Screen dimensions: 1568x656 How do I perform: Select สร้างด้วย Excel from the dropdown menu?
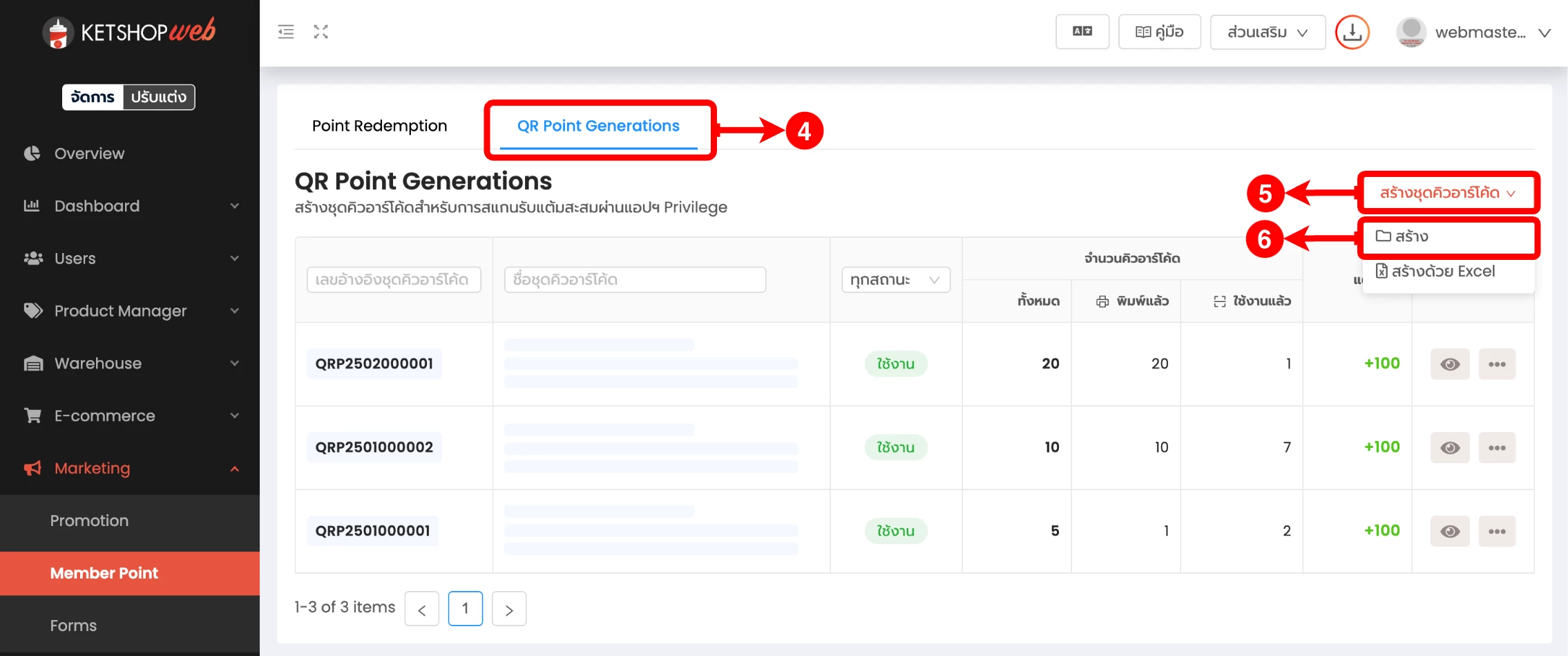[1443, 272]
